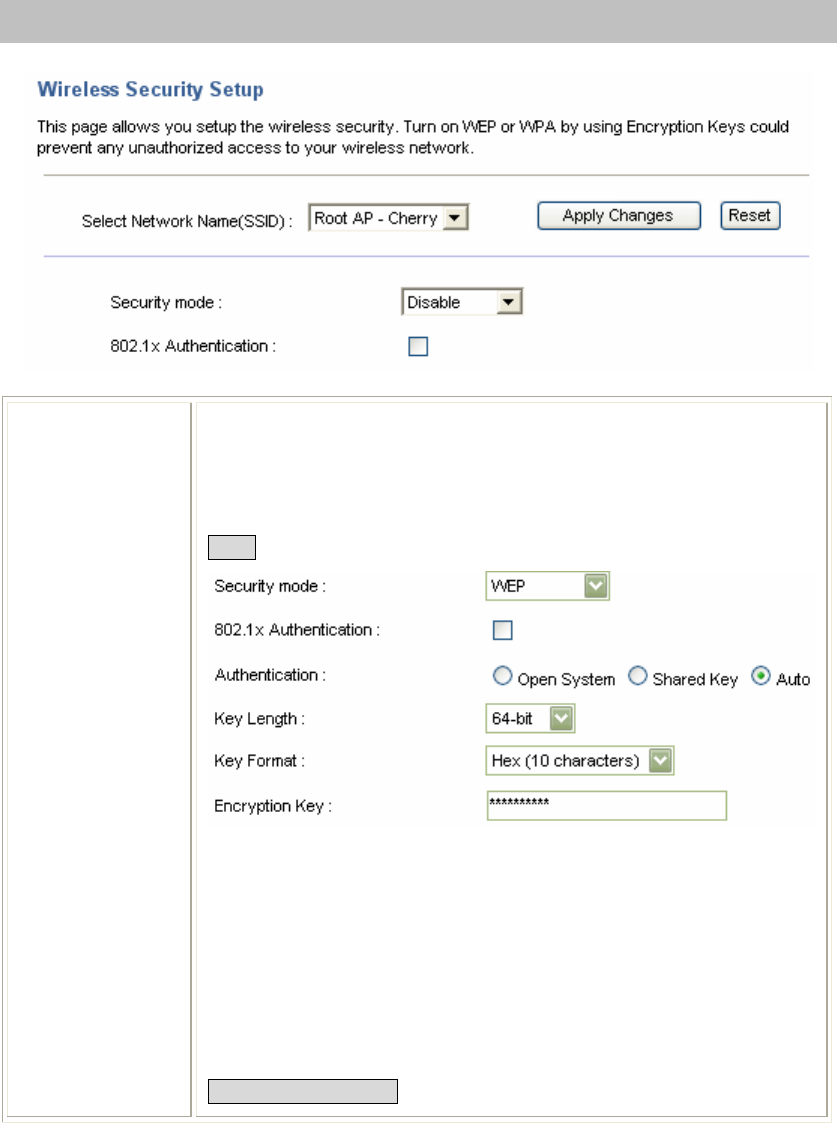837x1123 pixels.
Task: Open the Key Format Hex (10 characters) dropdown
Action: [580, 761]
